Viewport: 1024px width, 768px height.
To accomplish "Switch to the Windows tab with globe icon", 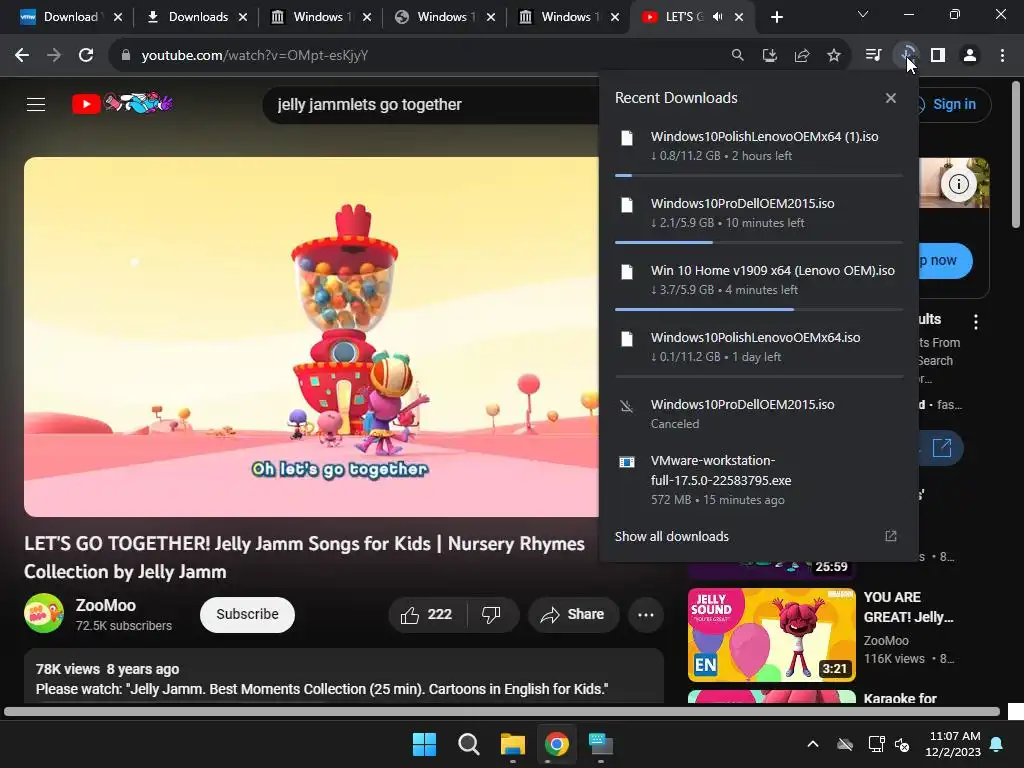I will point(443,17).
